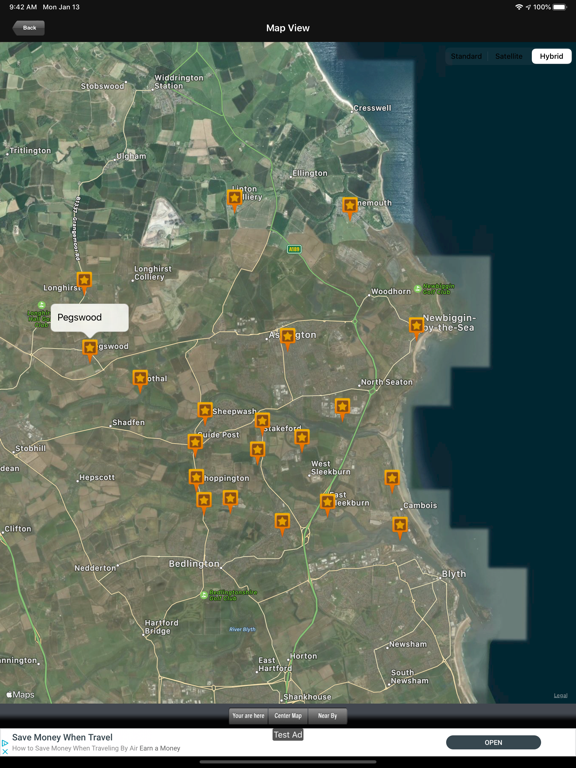Tap the Near By button
Screen dimensions: 576x768
click(327, 716)
